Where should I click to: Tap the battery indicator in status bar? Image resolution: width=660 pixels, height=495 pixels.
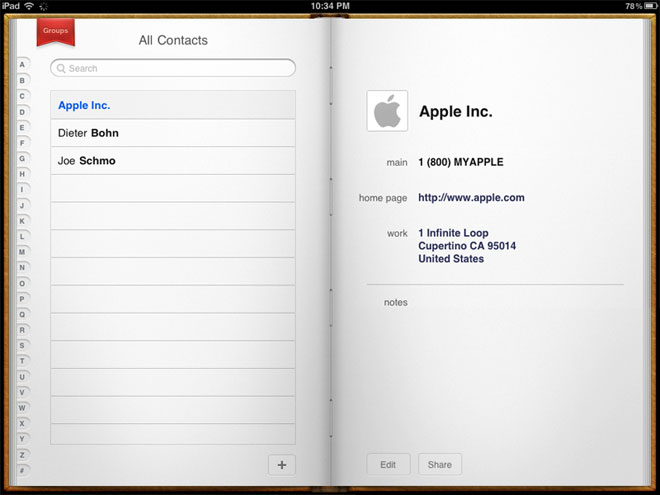point(650,6)
